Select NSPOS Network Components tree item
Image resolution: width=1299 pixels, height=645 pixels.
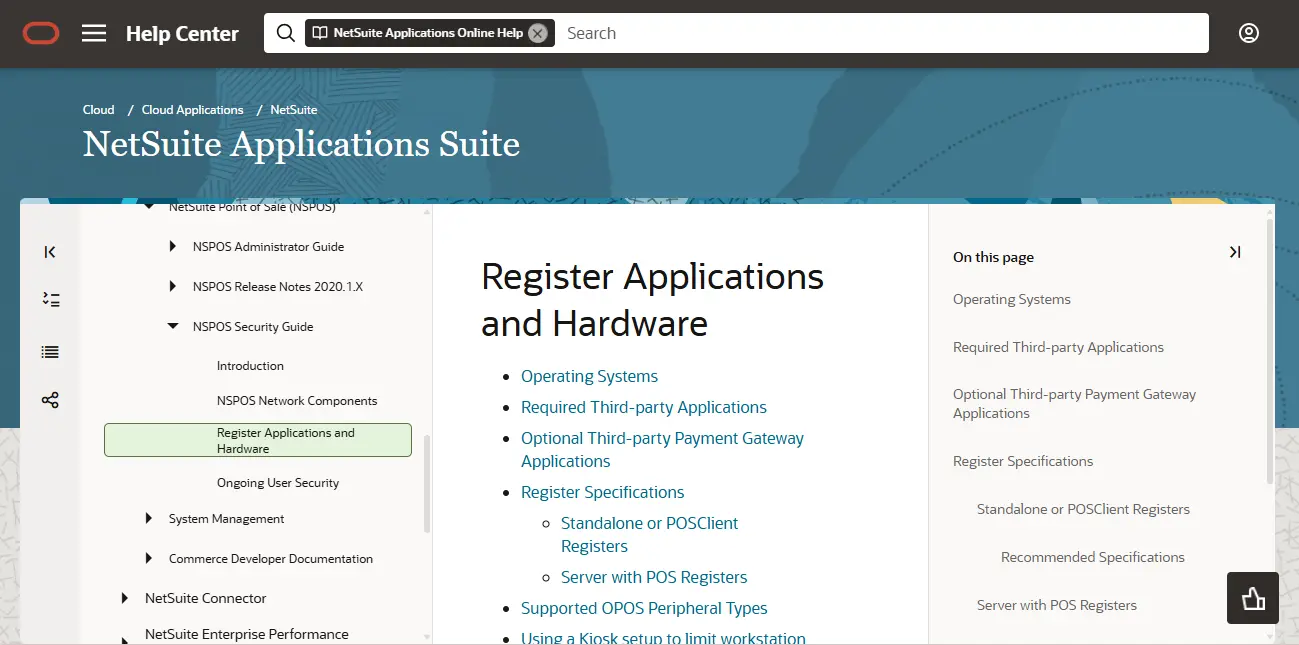pos(297,401)
